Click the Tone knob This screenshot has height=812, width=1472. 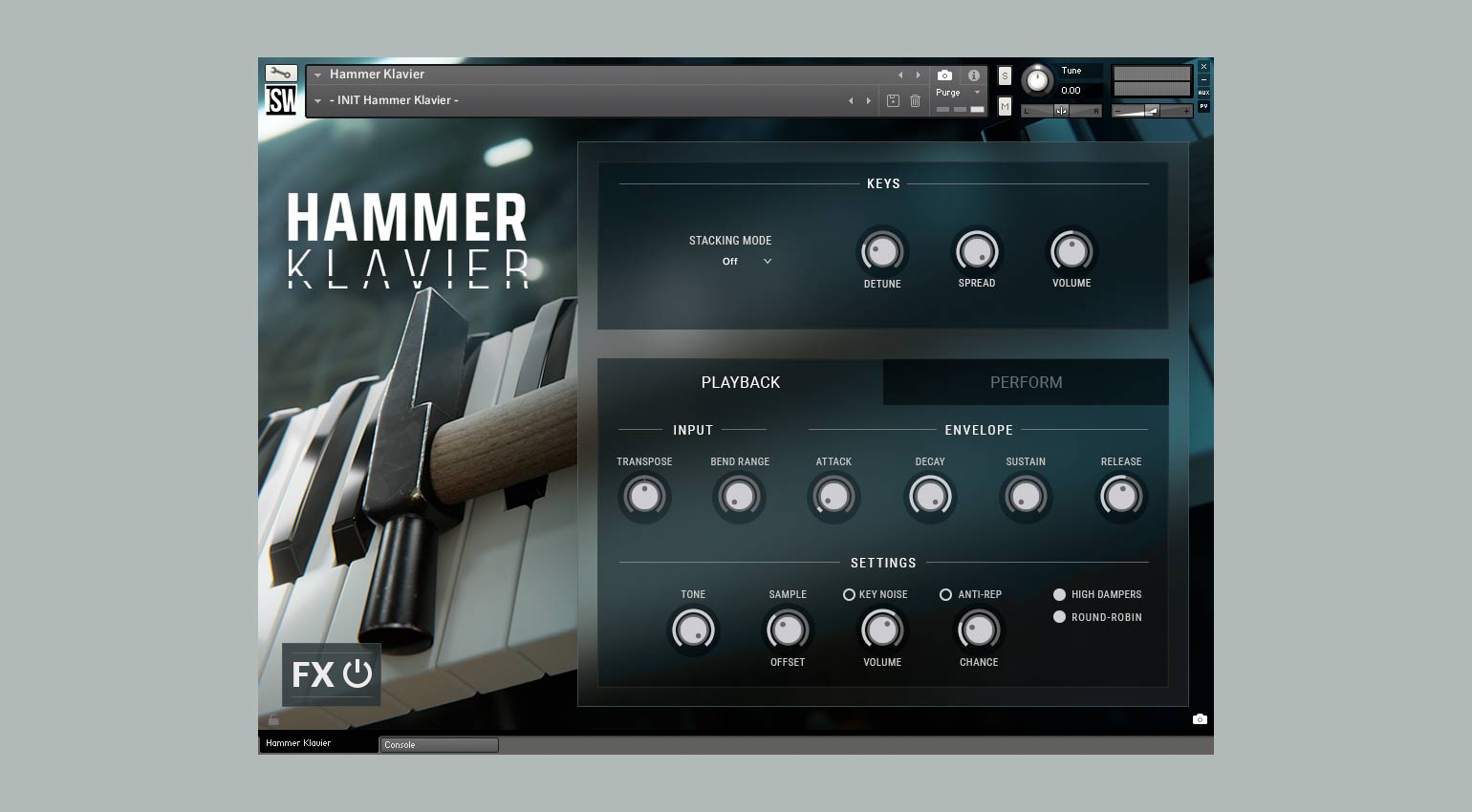[693, 630]
